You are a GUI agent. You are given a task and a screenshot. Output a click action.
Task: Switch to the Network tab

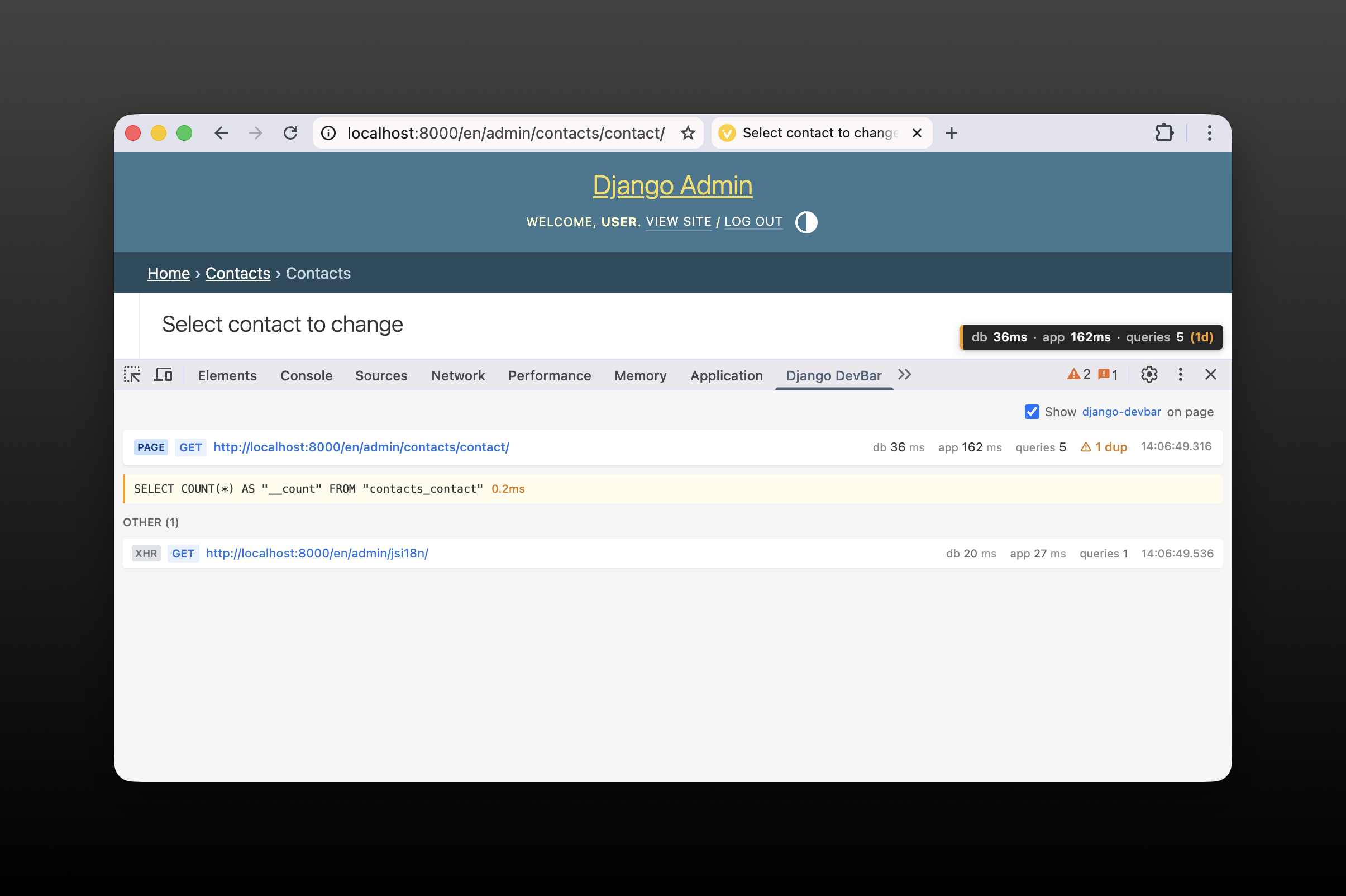(x=457, y=376)
